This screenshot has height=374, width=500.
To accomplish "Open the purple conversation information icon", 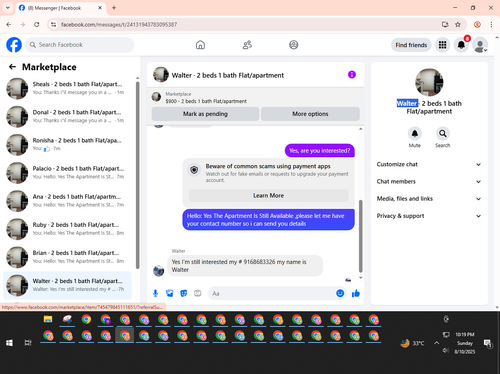I will point(352,75).
